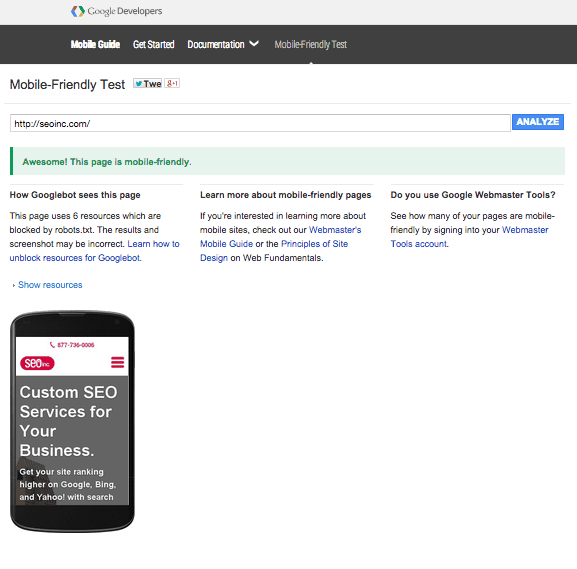
Task: Click the phone number 877-736-0006 in preview
Action: pyautogui.click(x=72, y=345)
